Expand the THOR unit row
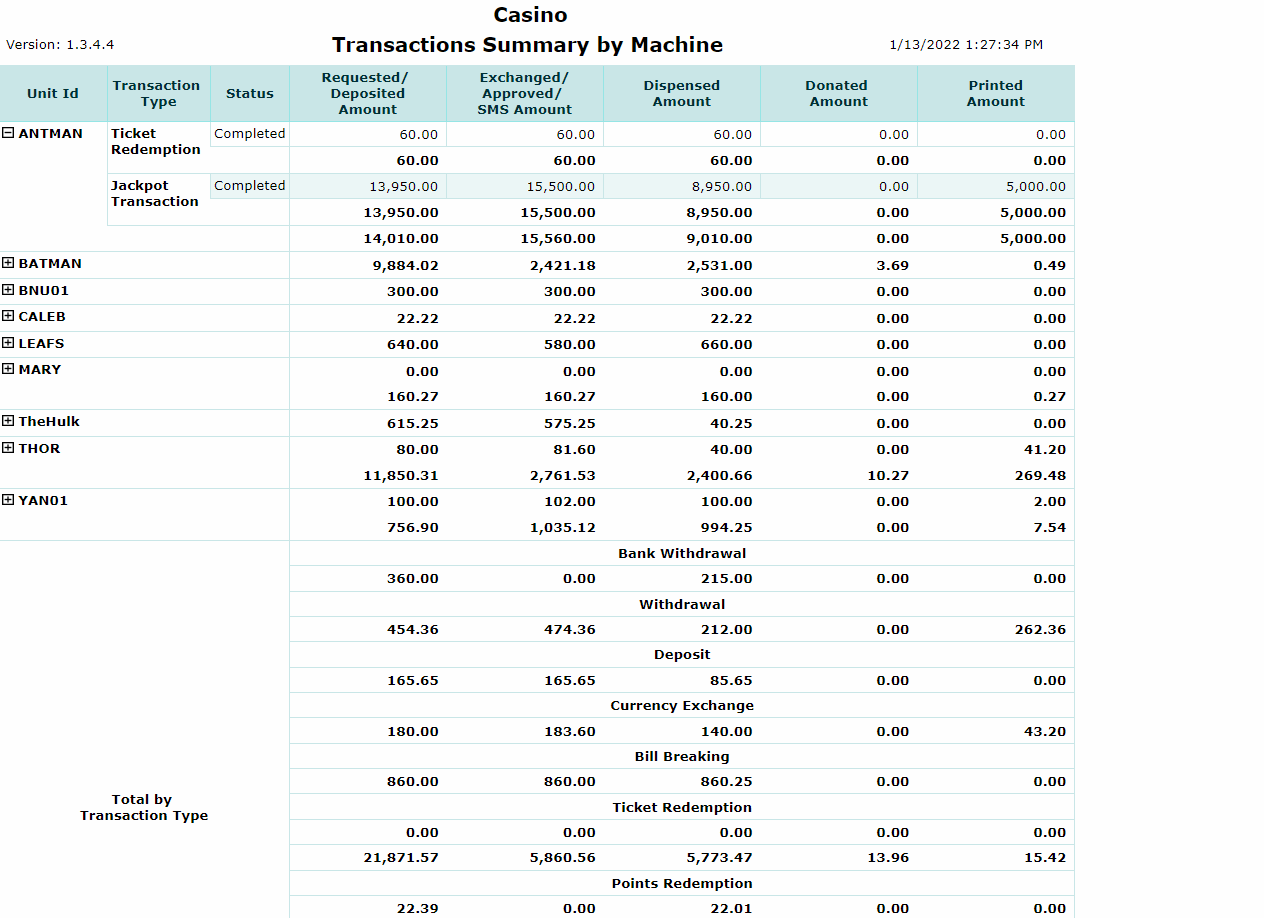Screen dimensions: 1264x918 [9, 448]
